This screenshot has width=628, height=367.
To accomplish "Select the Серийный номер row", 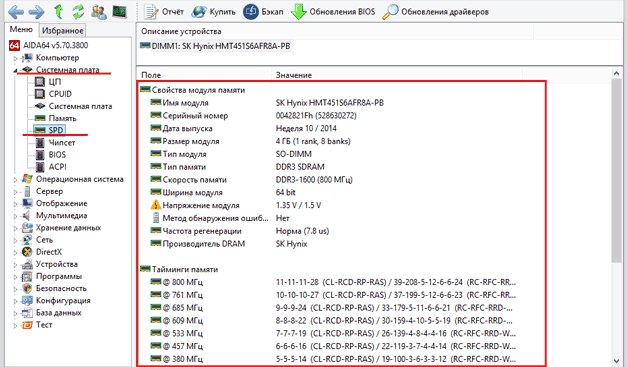I will [253, 116].
